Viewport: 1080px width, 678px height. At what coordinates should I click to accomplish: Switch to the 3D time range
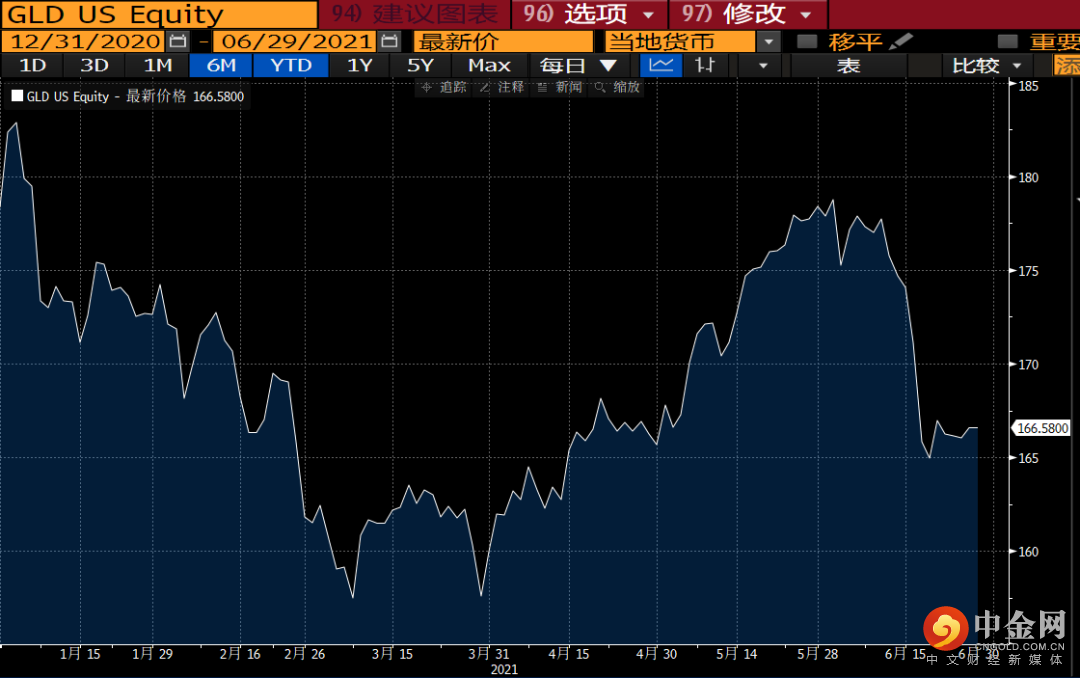(94, 65)
